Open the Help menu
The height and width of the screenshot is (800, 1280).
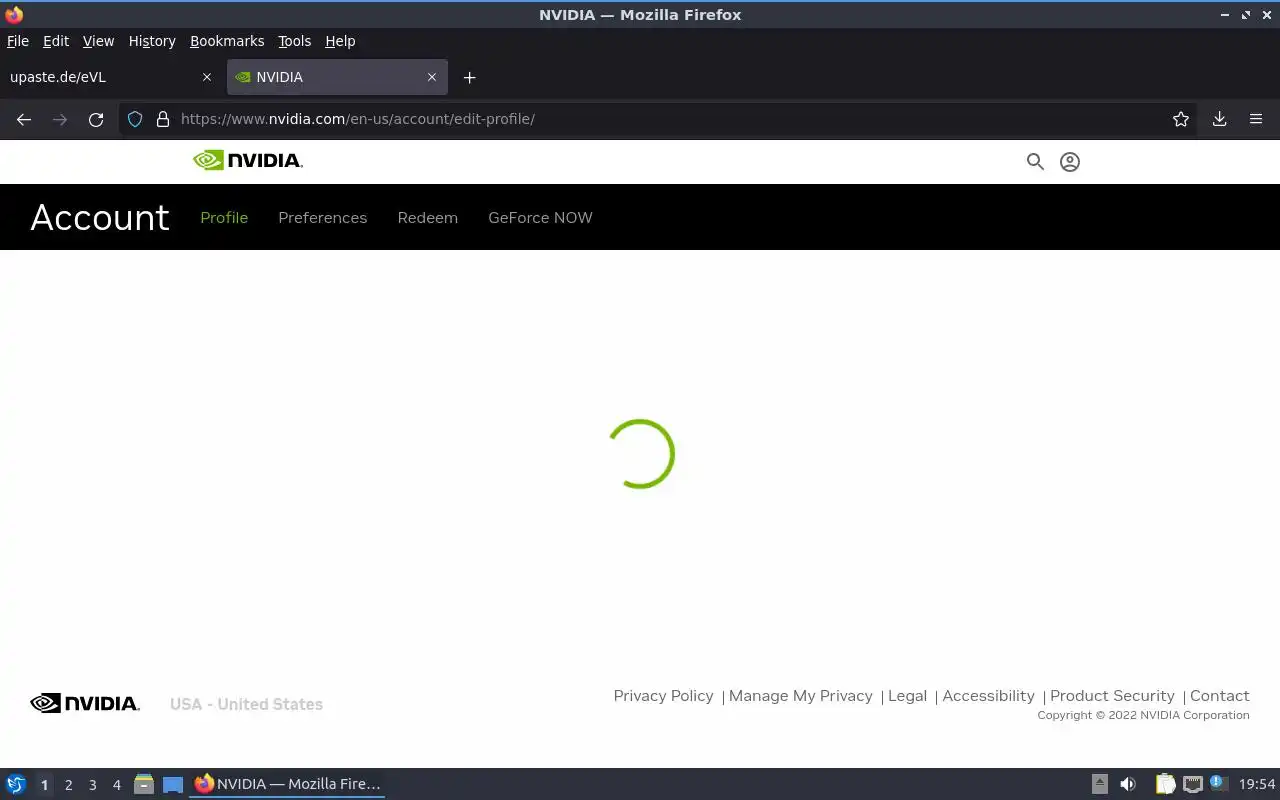340,41
